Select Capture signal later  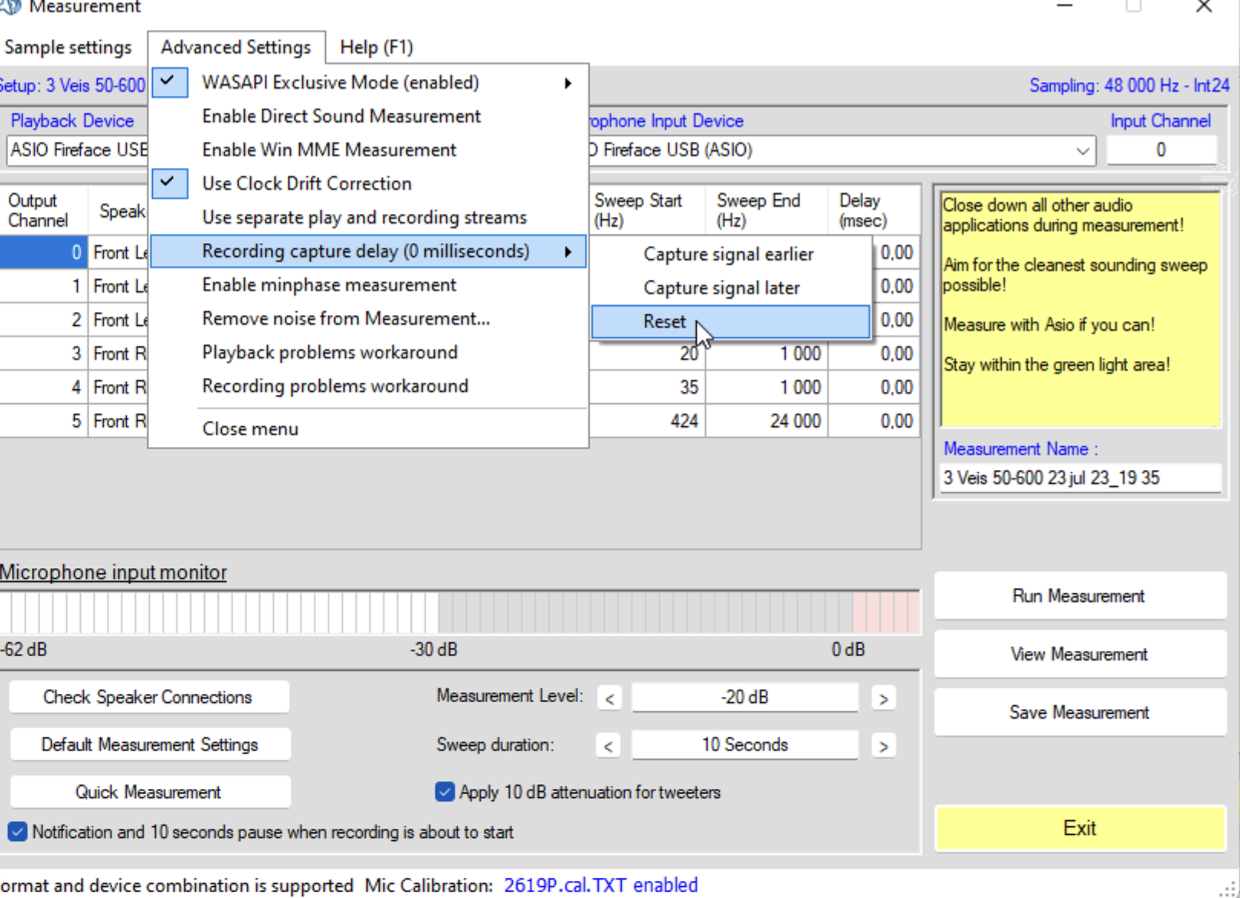(721, 288)
